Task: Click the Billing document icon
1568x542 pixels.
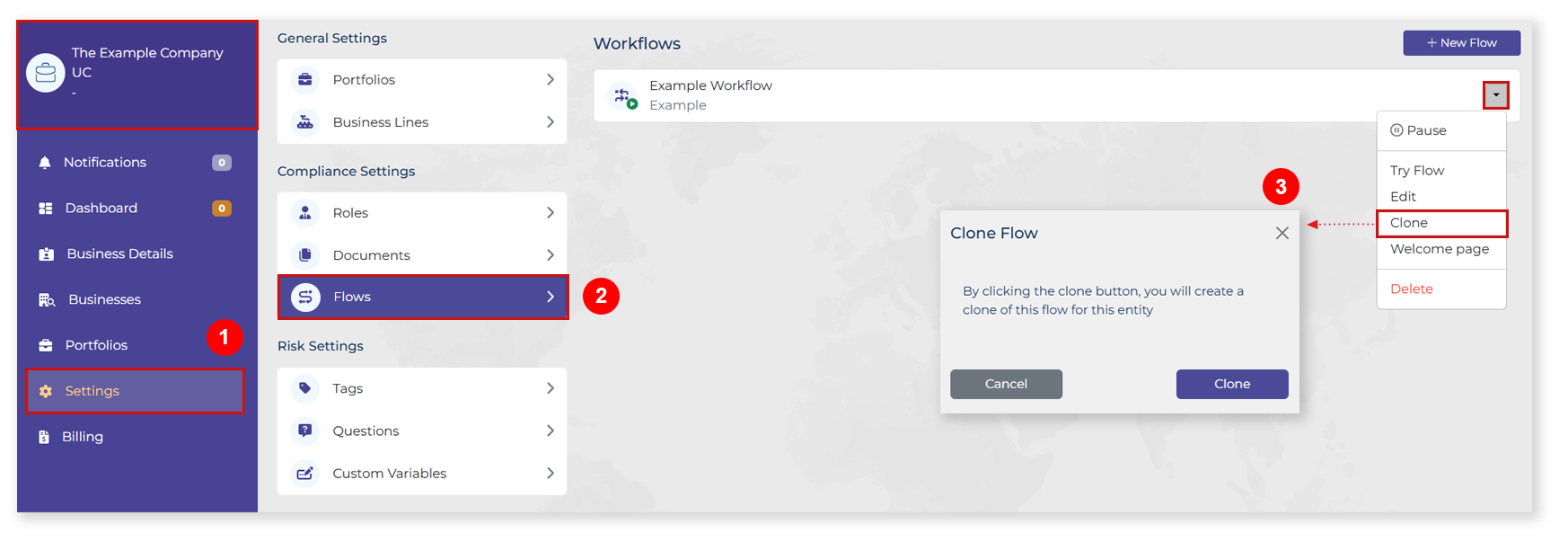Action: click(x=44, y=437)
